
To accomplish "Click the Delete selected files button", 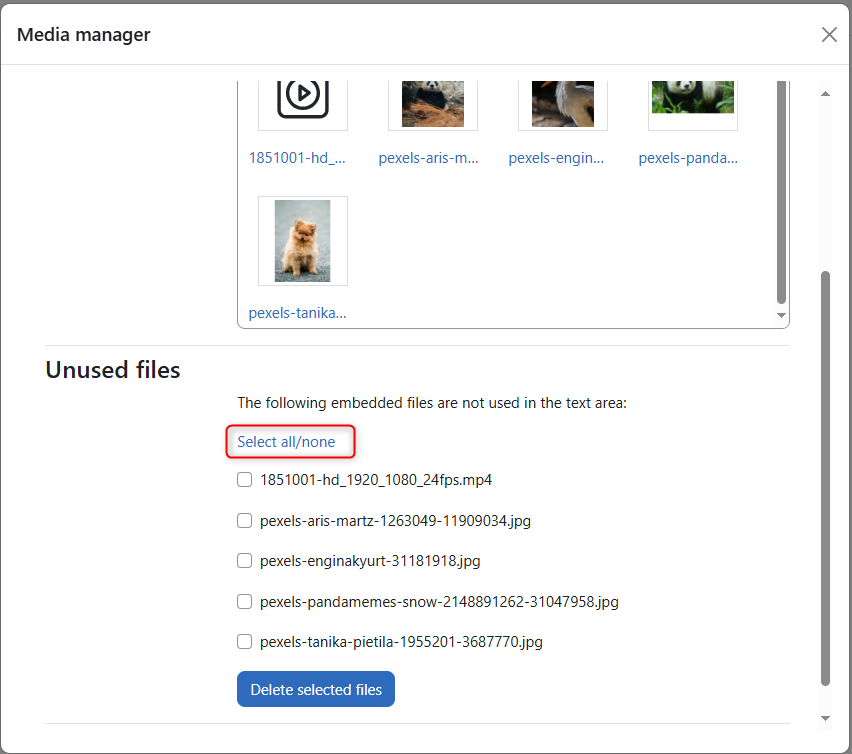I will (x=316, y=689).
